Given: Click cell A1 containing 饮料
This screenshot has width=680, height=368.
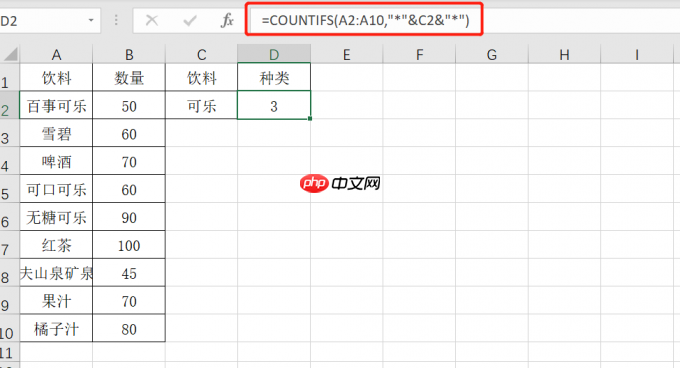Looking at the screenshot, I should (56, 78).
